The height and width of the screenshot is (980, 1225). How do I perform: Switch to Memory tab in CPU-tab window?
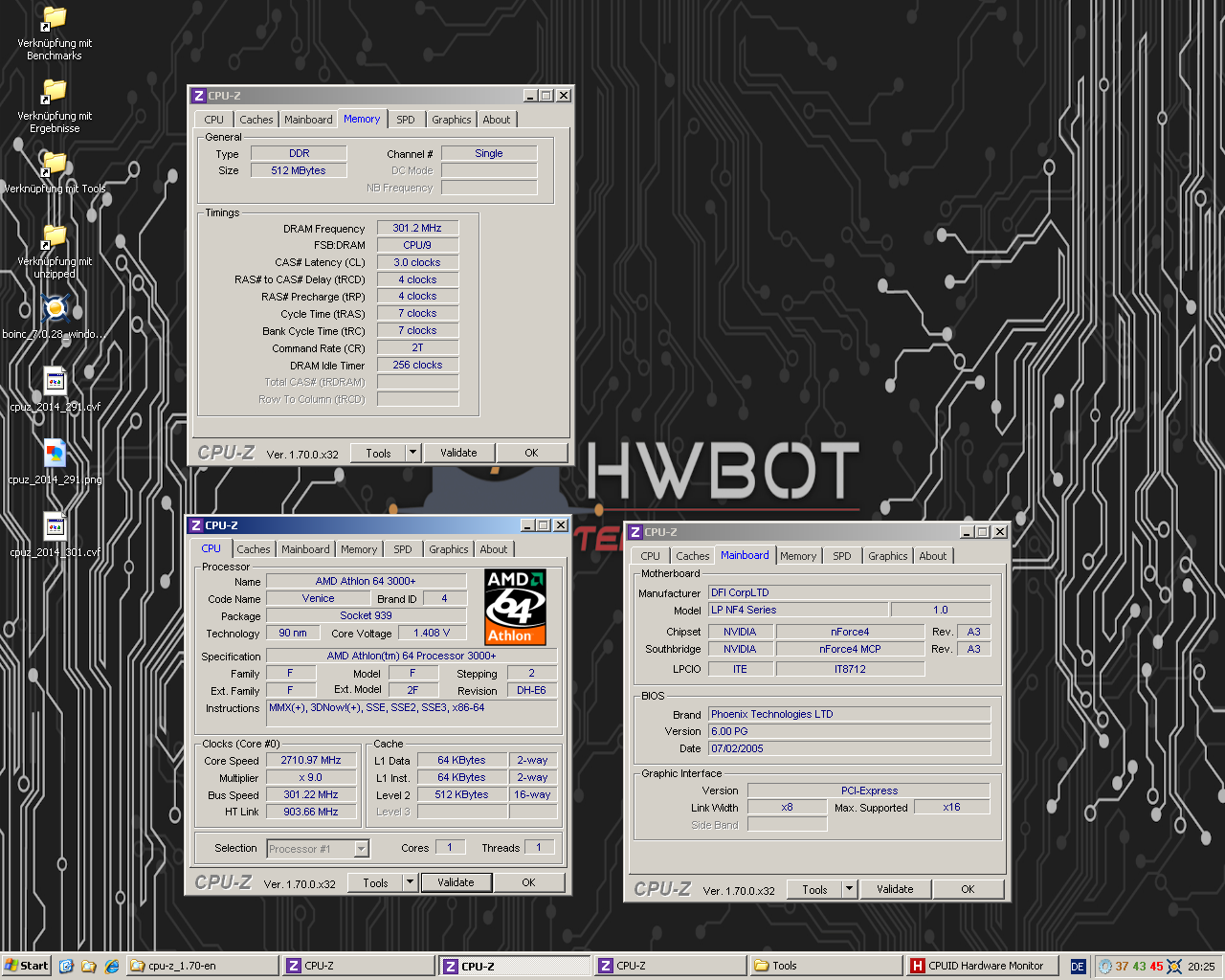[x=359, y=549]
